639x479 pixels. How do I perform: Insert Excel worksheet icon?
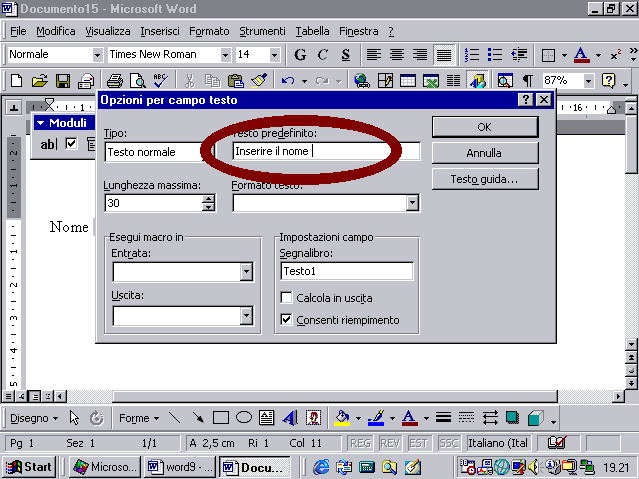click(x=431, y=81)
